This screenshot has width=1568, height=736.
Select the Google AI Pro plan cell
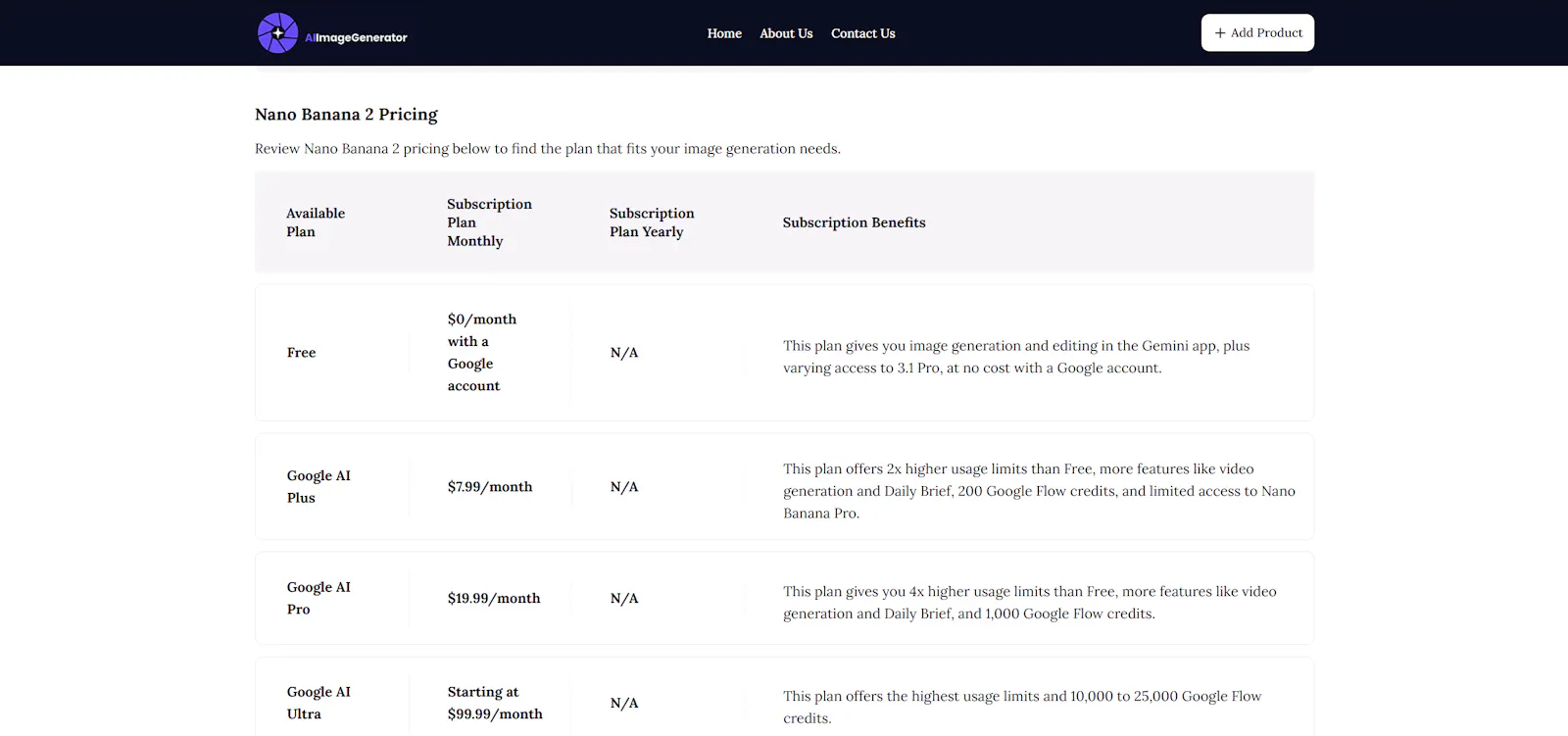[x=318, y=598]
